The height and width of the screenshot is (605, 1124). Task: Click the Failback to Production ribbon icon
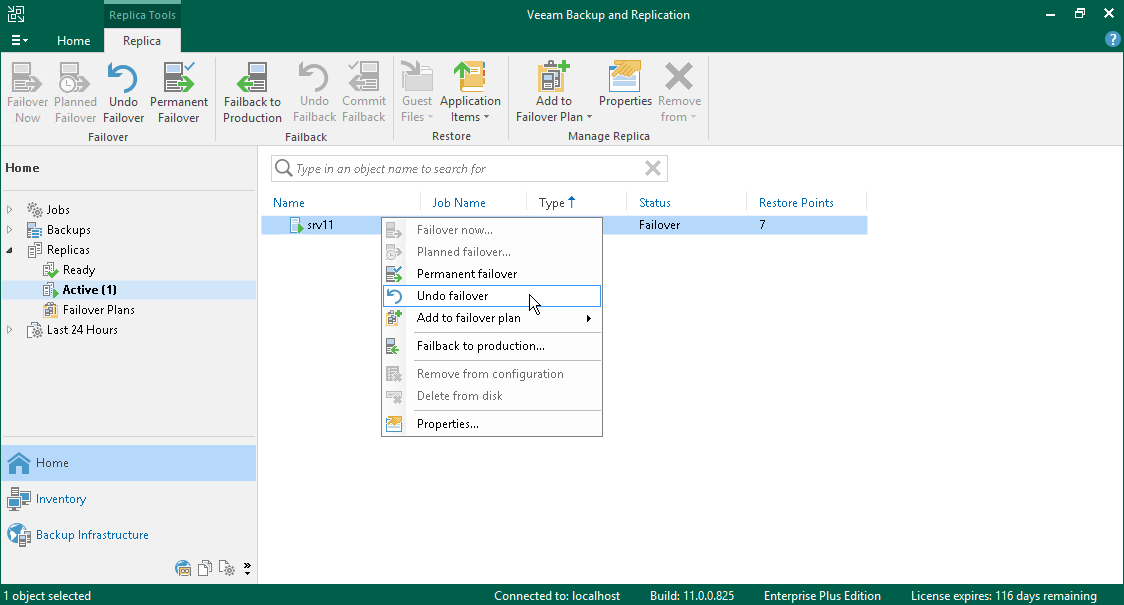pyautogui.click(x=252, y=92)
